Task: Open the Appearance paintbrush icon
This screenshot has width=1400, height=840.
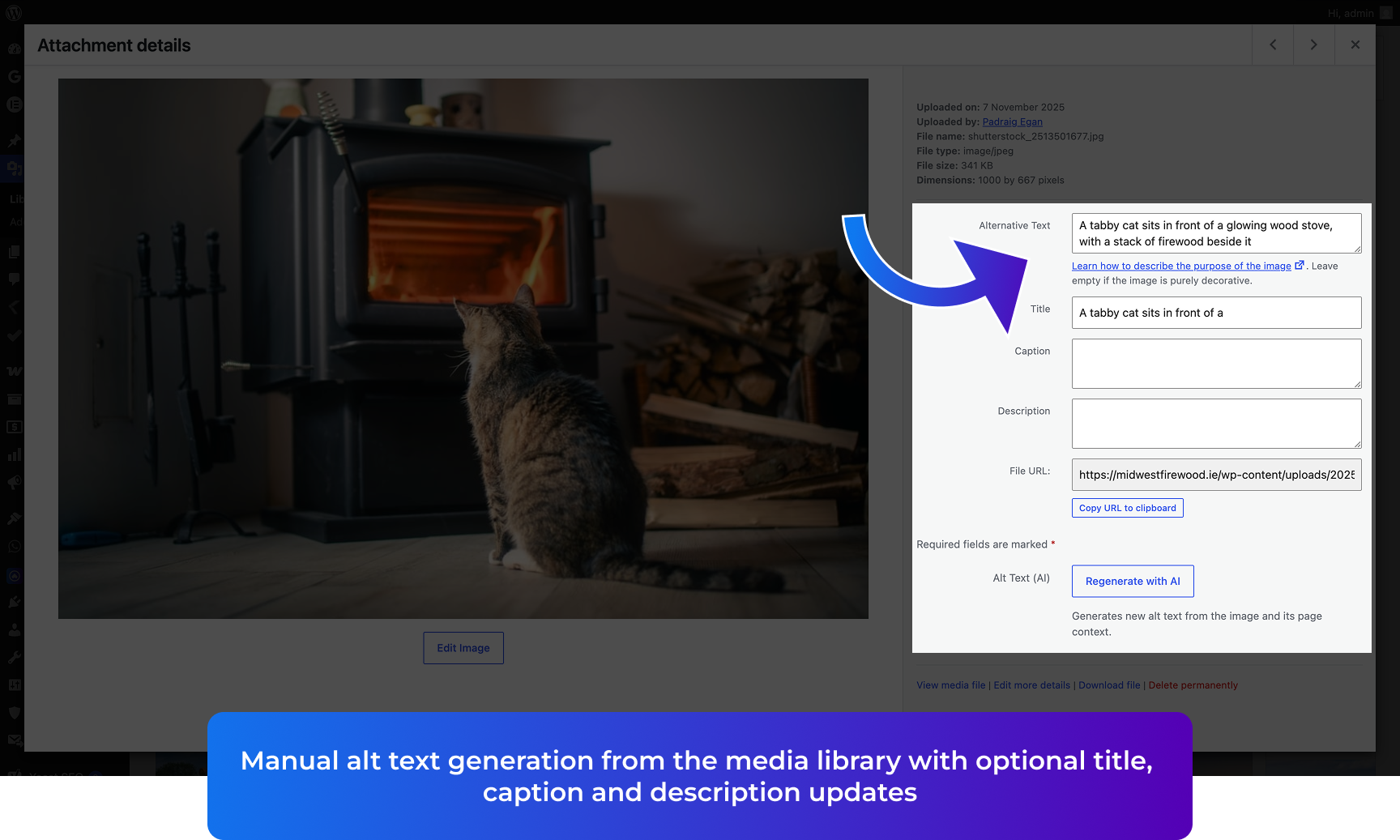Action: tap(14, 518)
